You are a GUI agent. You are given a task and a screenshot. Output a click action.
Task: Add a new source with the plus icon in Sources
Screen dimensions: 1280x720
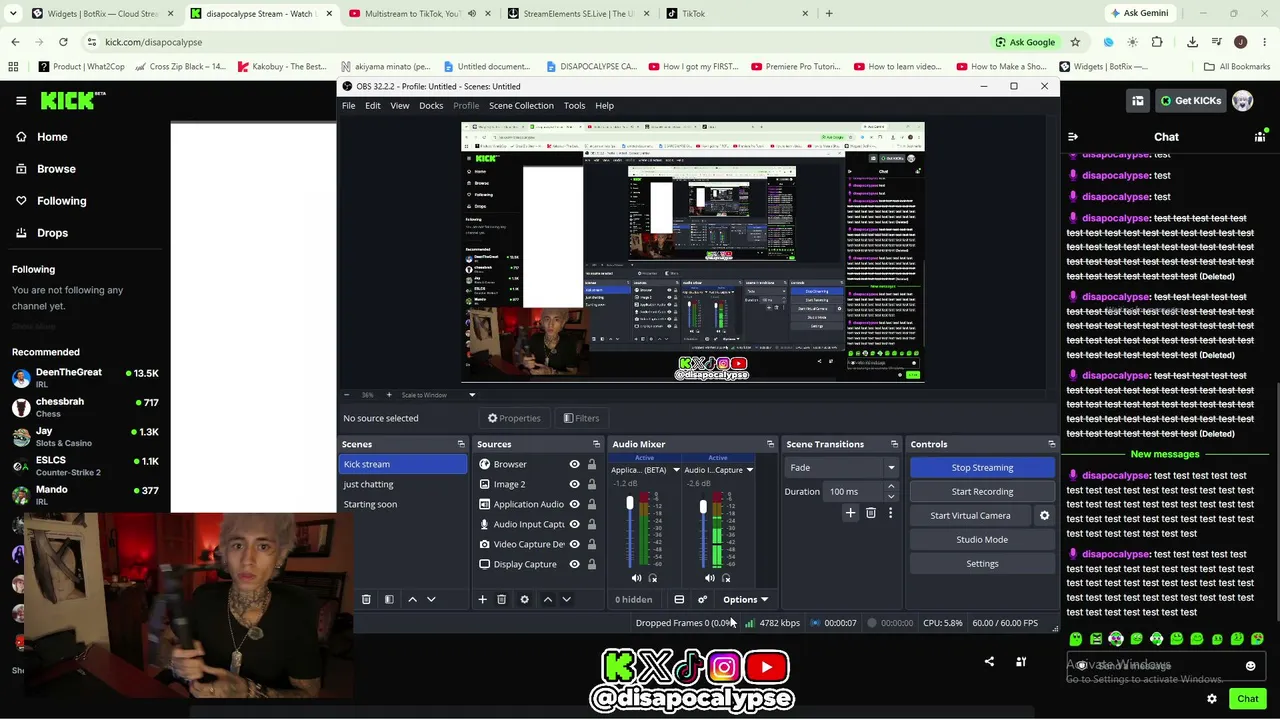coord(482,599)
